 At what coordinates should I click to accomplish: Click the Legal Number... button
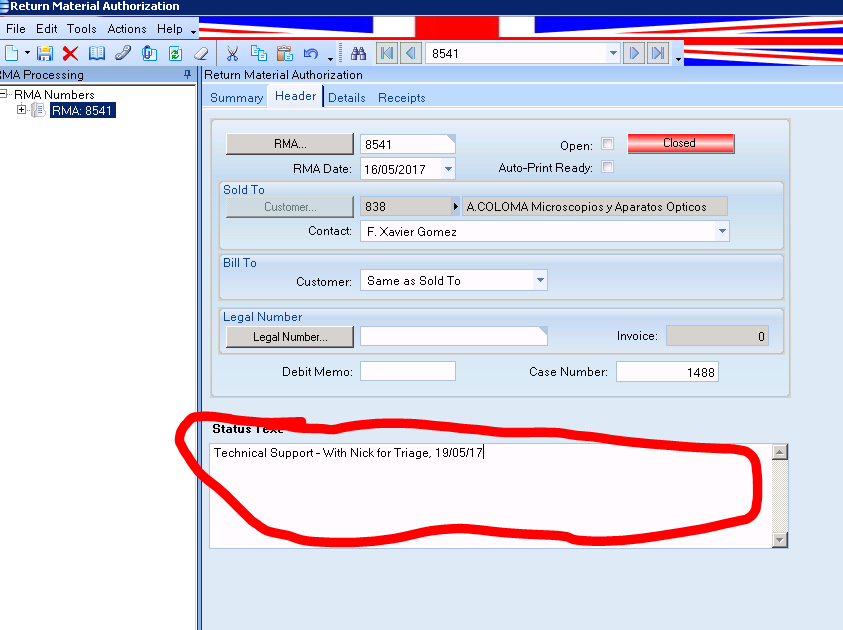(290, 337)
